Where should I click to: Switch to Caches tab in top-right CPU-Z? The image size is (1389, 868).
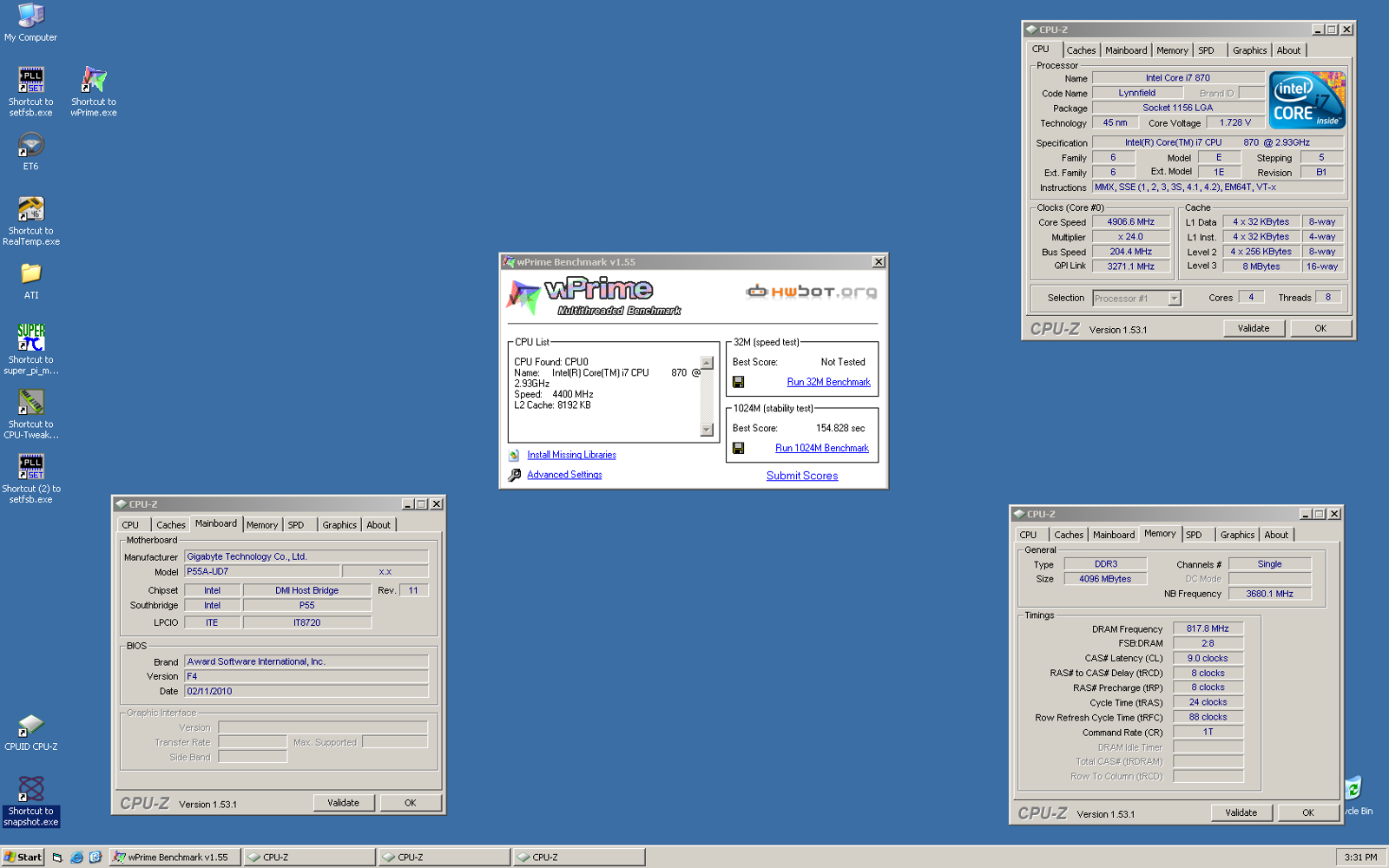(x=1081, y=50)
